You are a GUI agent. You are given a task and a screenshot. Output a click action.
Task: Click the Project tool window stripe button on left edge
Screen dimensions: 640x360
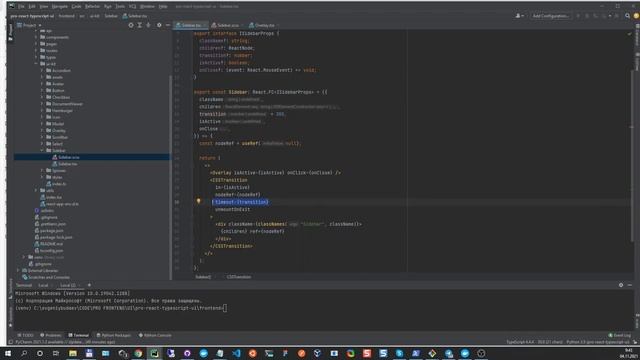click(11, 32)
